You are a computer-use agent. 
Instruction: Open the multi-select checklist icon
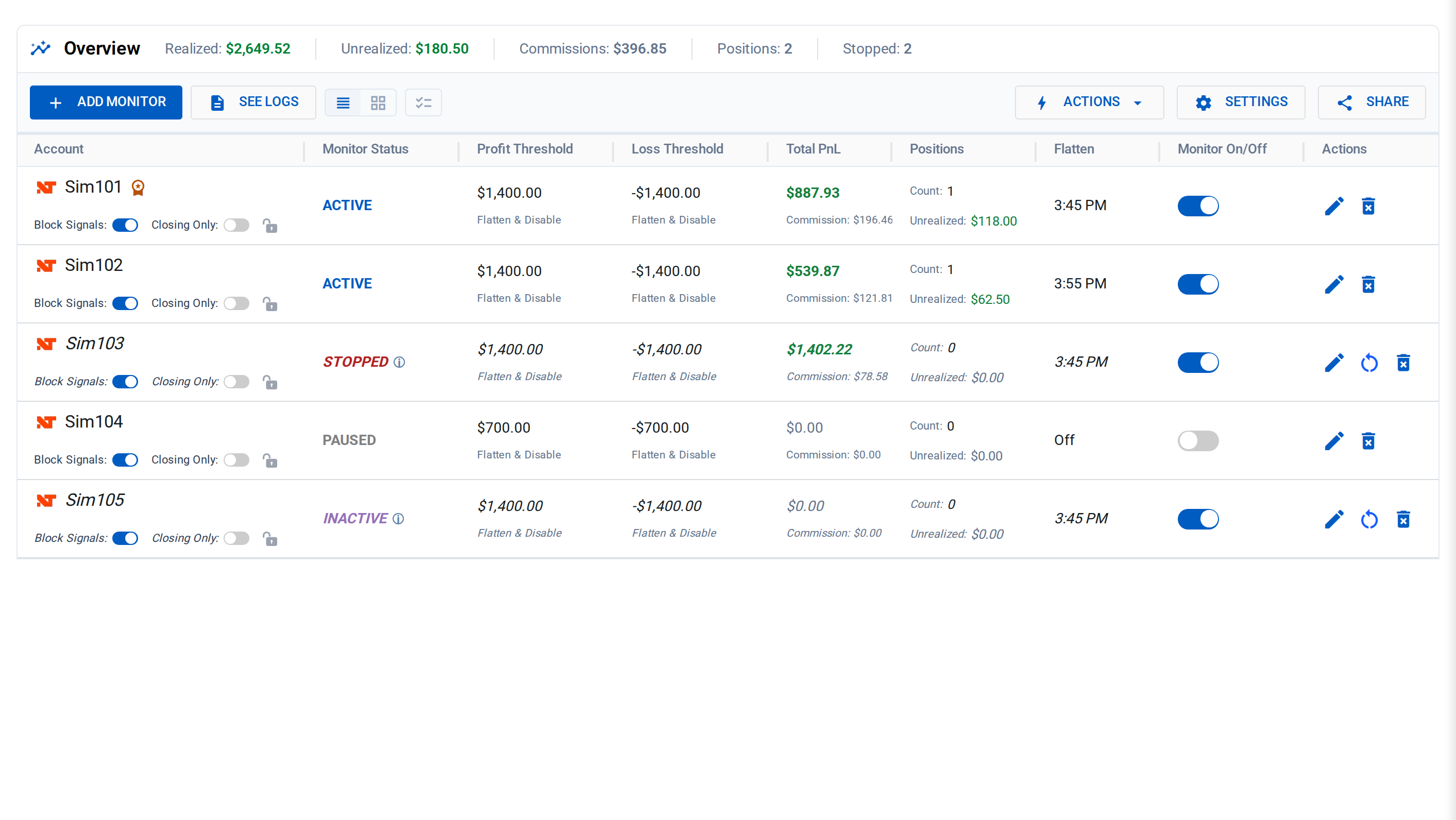[424, 102]
